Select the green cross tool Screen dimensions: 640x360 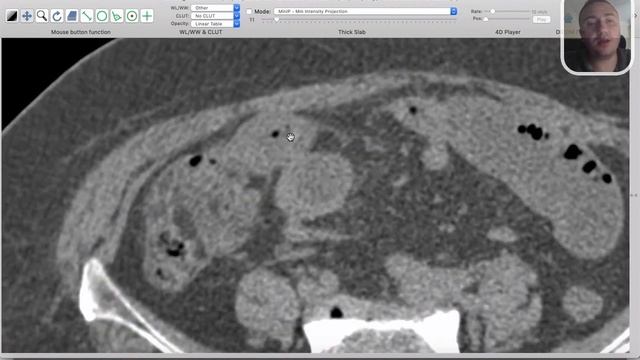click(147, 16)
